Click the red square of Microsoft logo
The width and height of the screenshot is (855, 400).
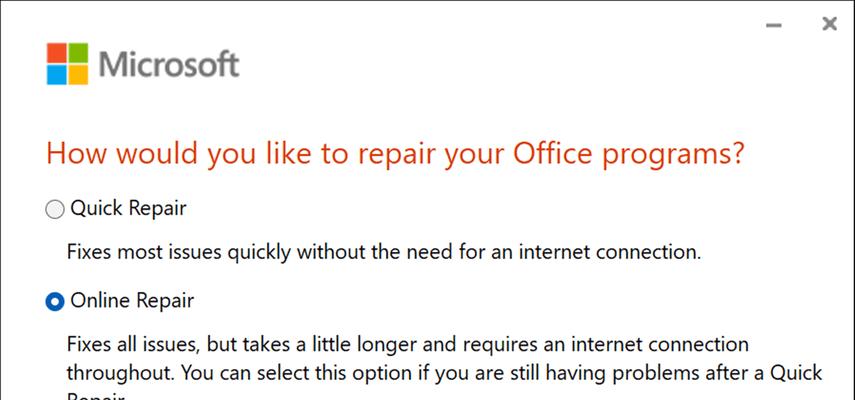tap(56, 53)
